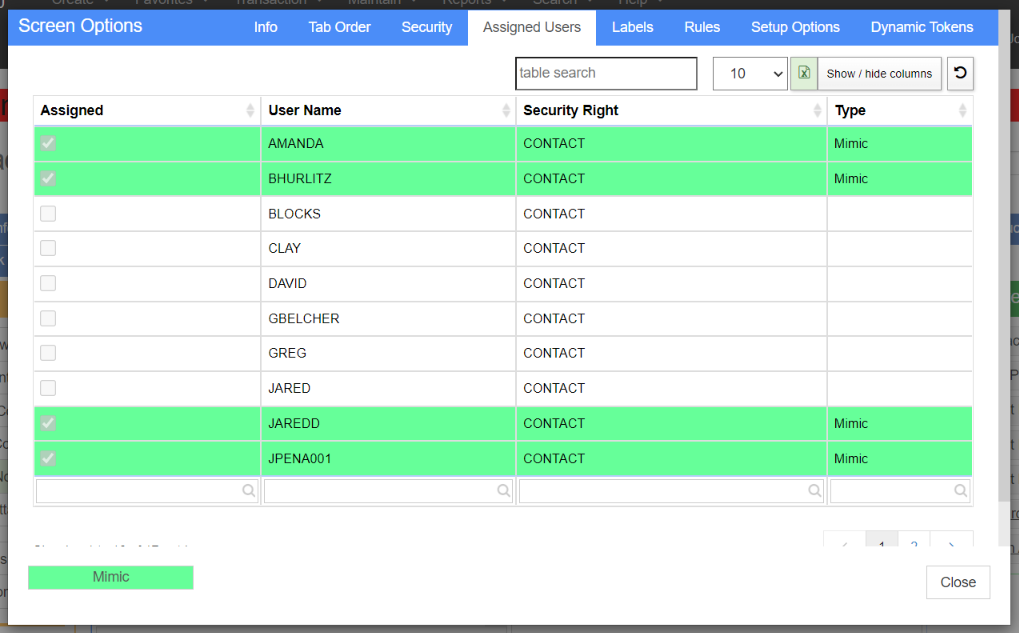
Task: Open the Show / hide columns menu
Action: 879,73
